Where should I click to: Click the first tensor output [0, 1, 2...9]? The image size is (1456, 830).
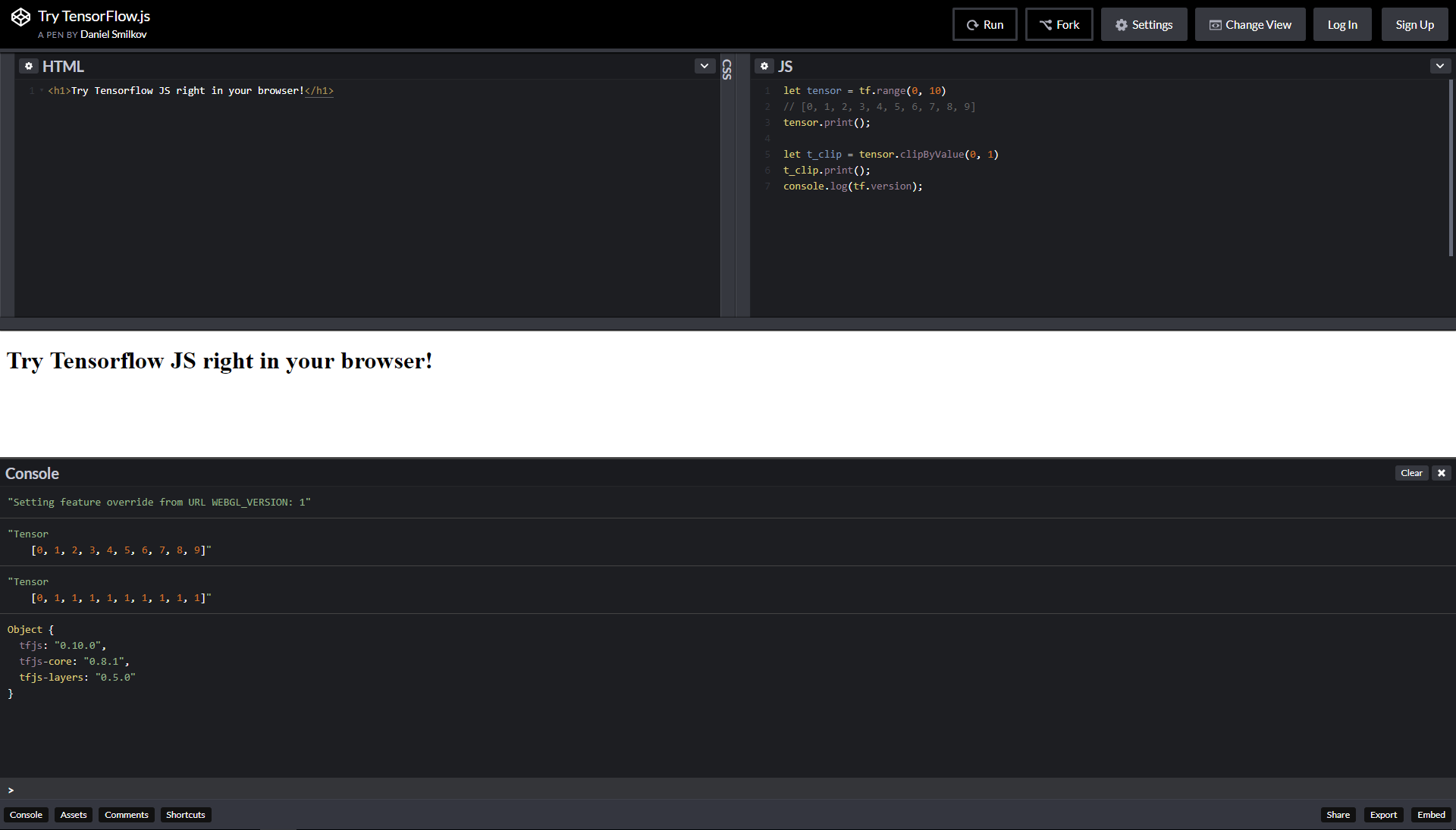[121, 550]
